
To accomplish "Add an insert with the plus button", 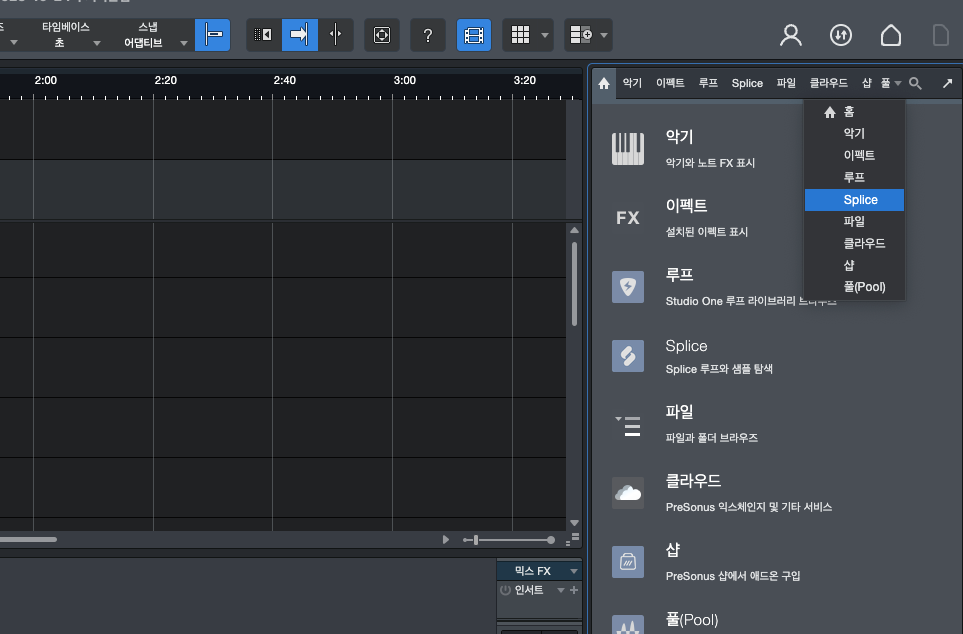I will pos(573,590).
